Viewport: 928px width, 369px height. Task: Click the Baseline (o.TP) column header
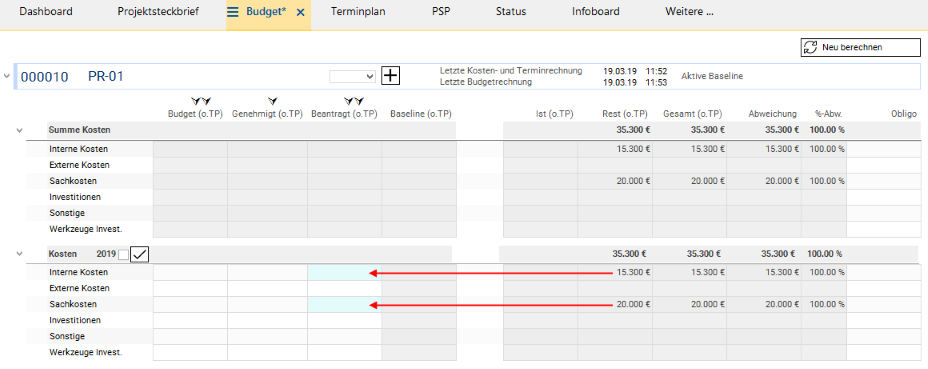click(421, 114)
